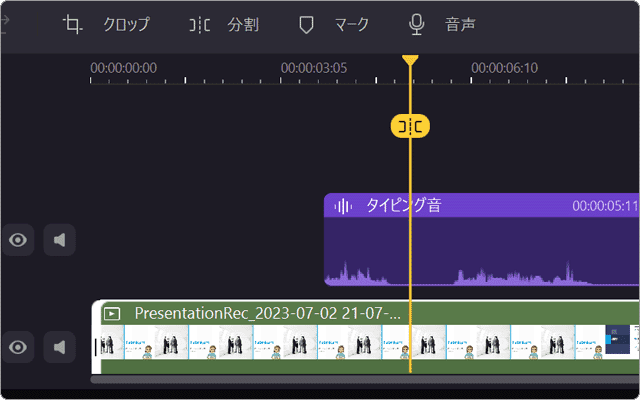Select the マーク label in toolbar
Image resolution: width=640 pixels, height=400 pixels.
[351, 25]
